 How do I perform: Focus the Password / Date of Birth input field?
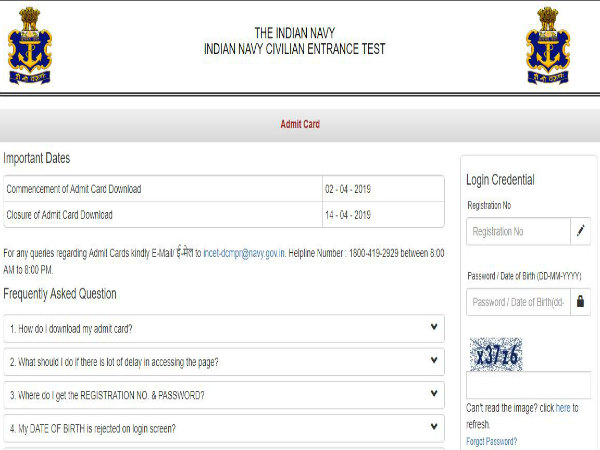(x=518, y=302)
